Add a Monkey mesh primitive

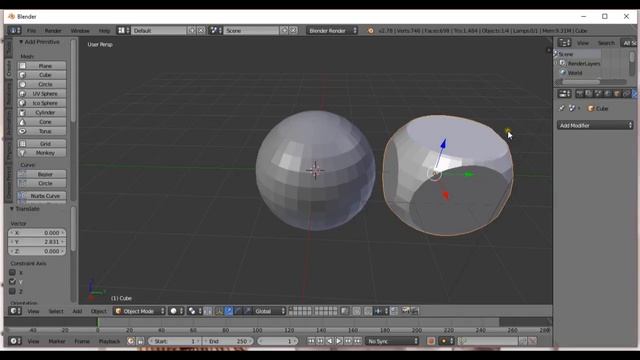(42, 153)
